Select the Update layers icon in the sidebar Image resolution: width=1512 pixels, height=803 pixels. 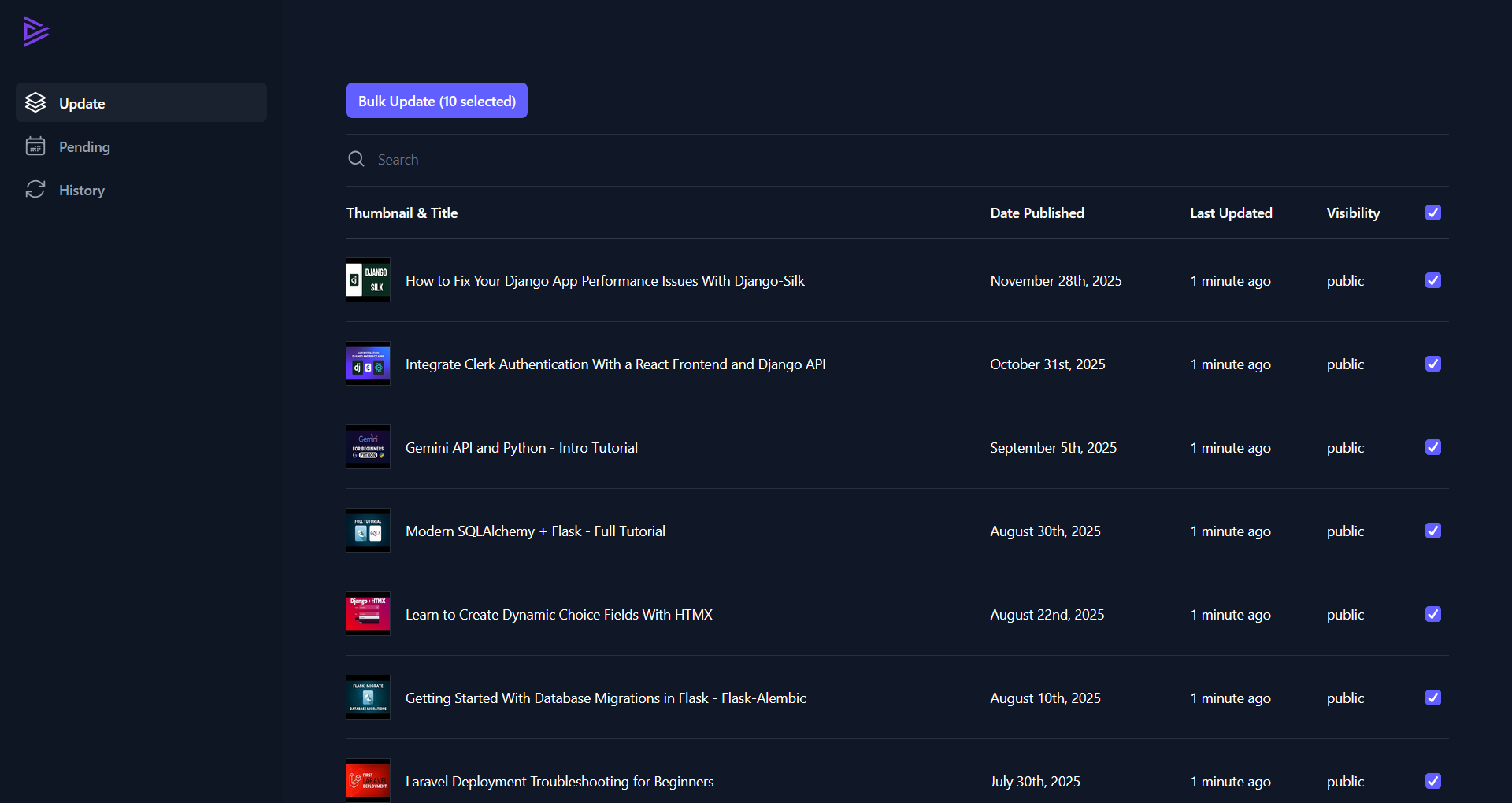click(35, 102)
